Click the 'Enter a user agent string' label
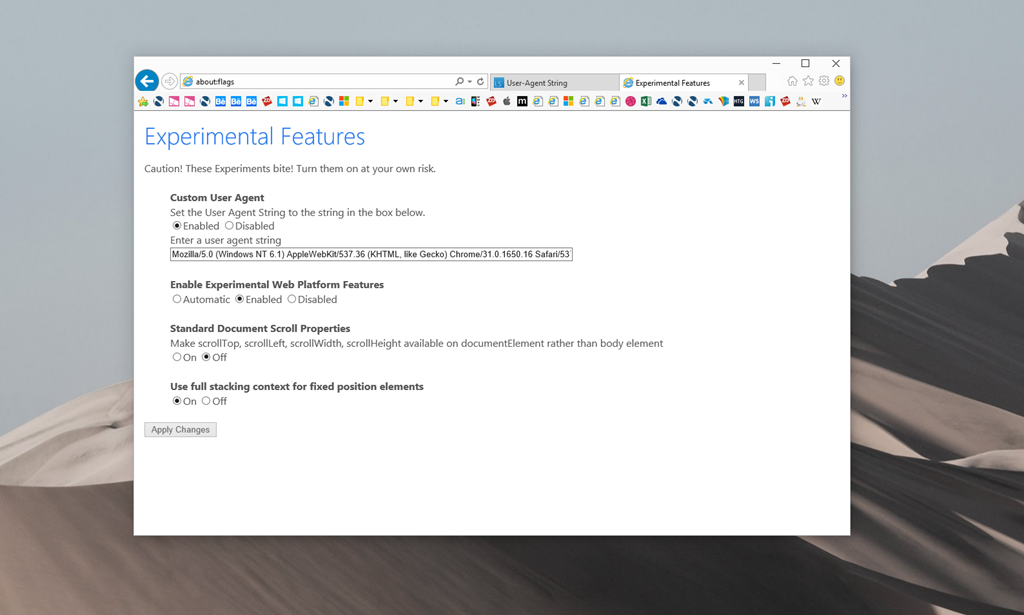The image size is (1024, 615). [x=226, y=240]
